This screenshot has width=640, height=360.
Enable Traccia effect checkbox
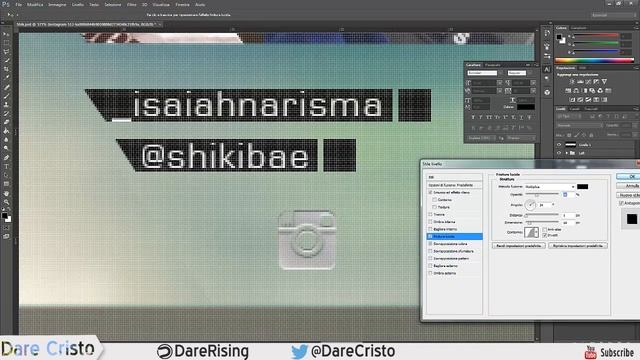pos(430,214)
